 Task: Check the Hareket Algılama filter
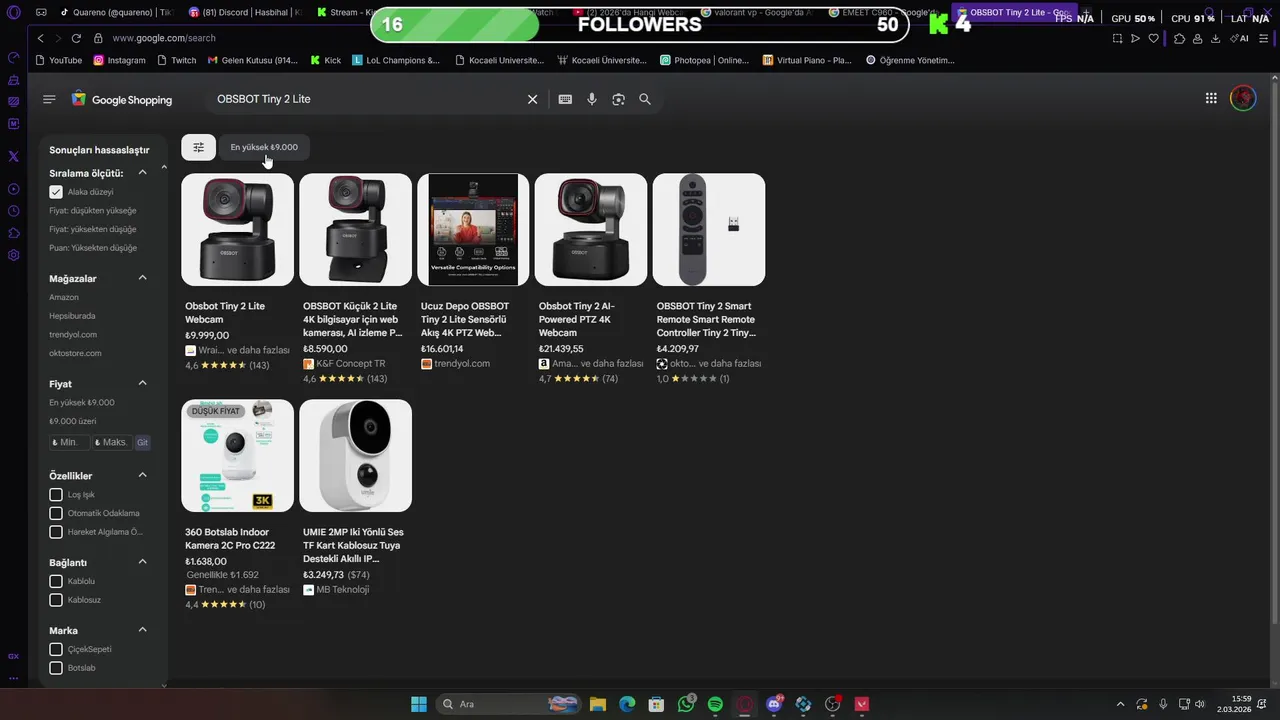(x=56, y=532)
